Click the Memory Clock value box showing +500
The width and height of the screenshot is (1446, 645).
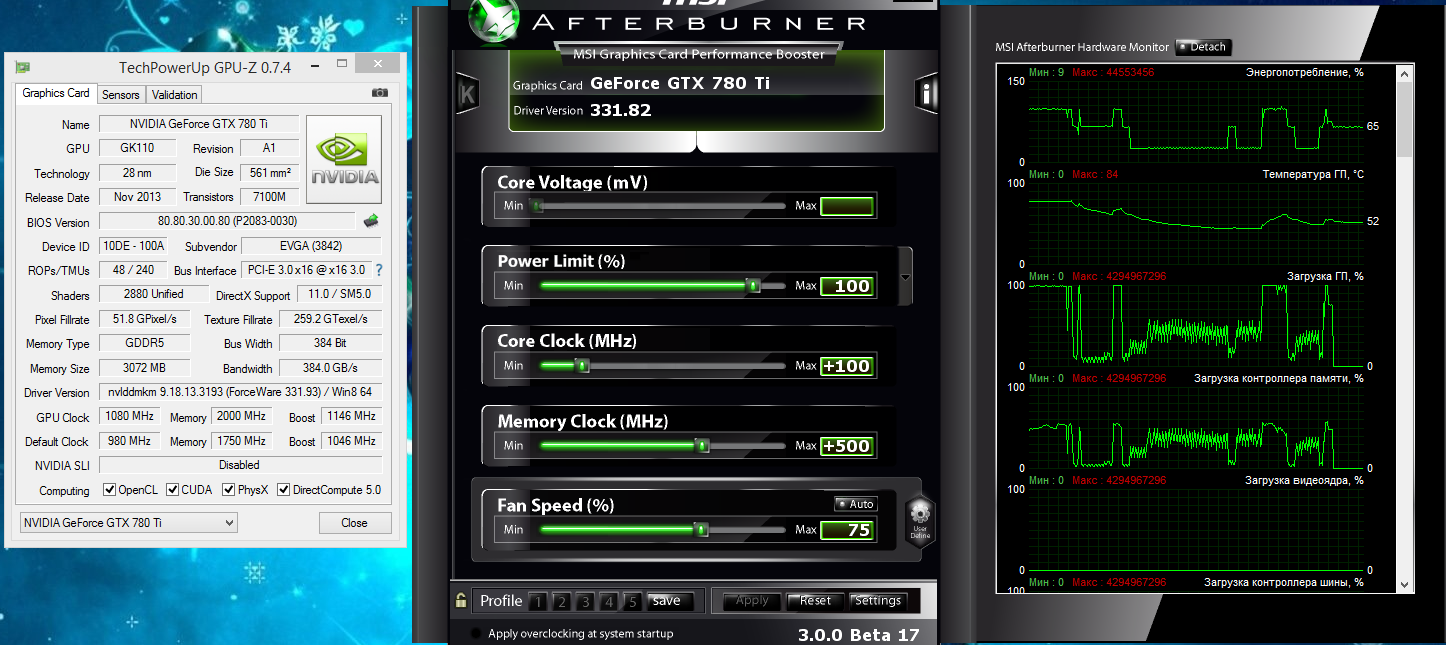coord(847,446)
